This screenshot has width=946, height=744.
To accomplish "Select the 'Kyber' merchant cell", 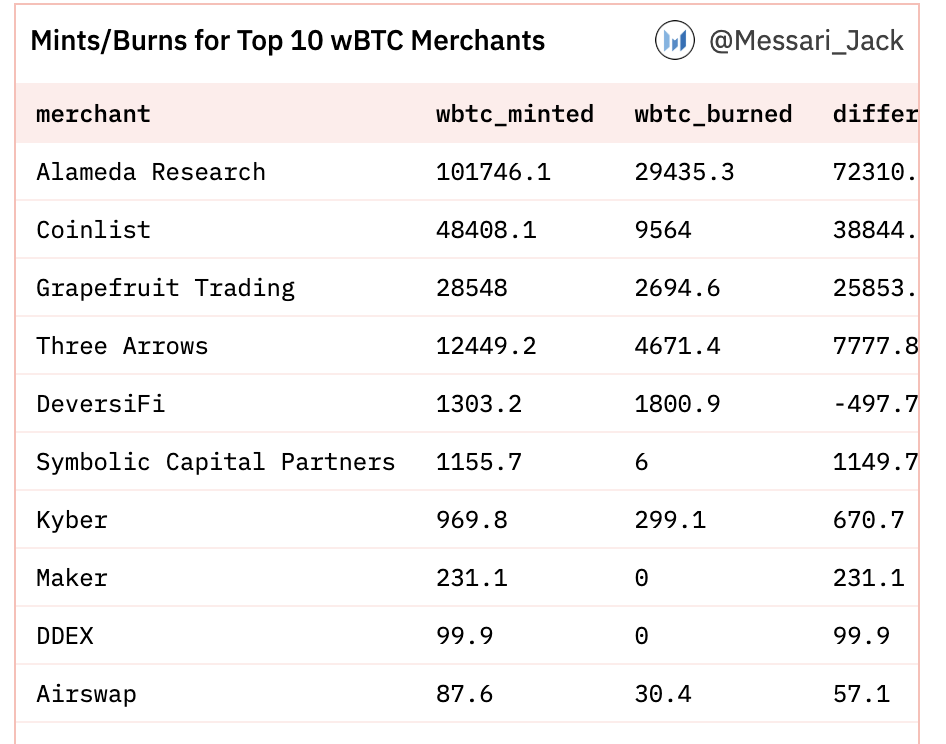I will pyautogui.click(x=72, y=520).
